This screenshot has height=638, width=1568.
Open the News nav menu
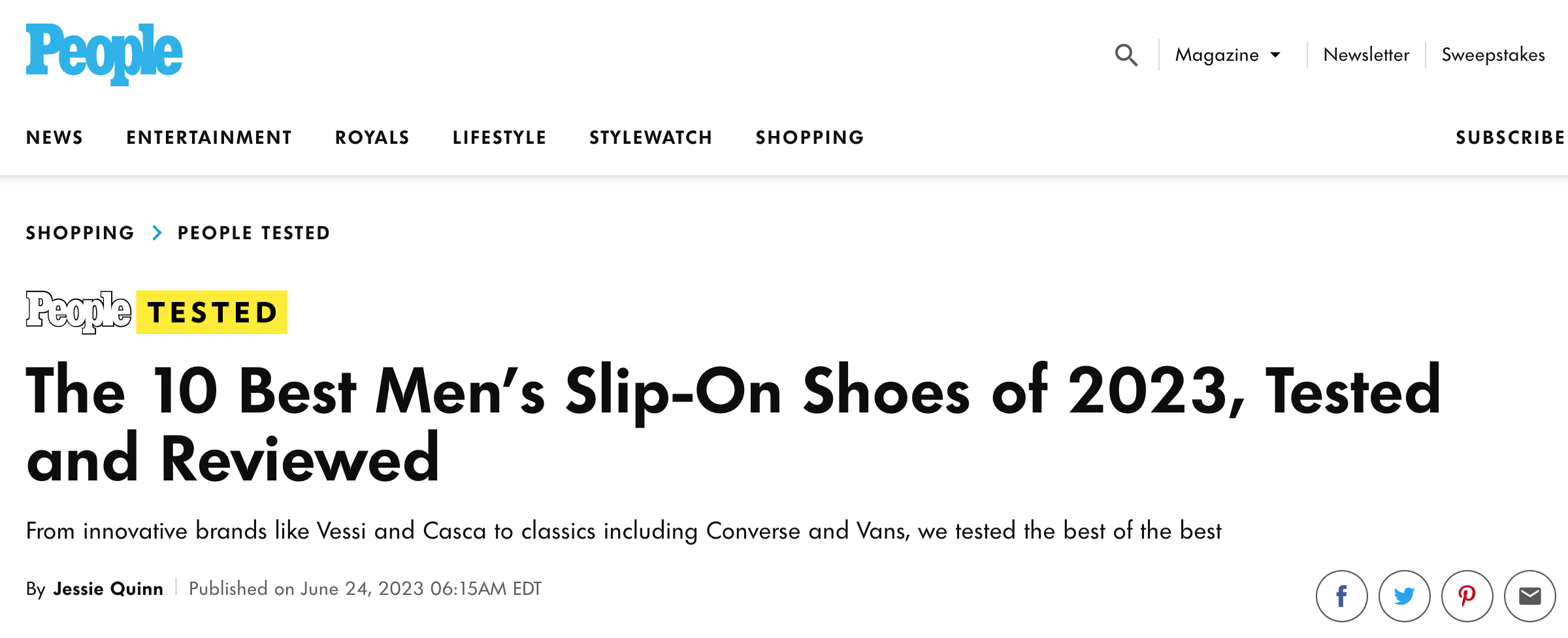55,137
